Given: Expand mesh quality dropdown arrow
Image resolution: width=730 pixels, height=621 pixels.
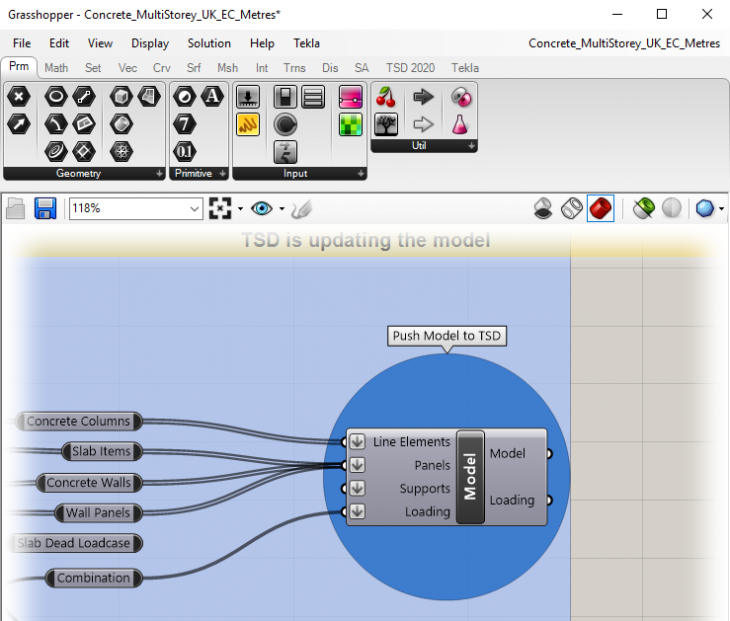Looking at the screenshot, I should pyautogui.click(x=721, y=209).
